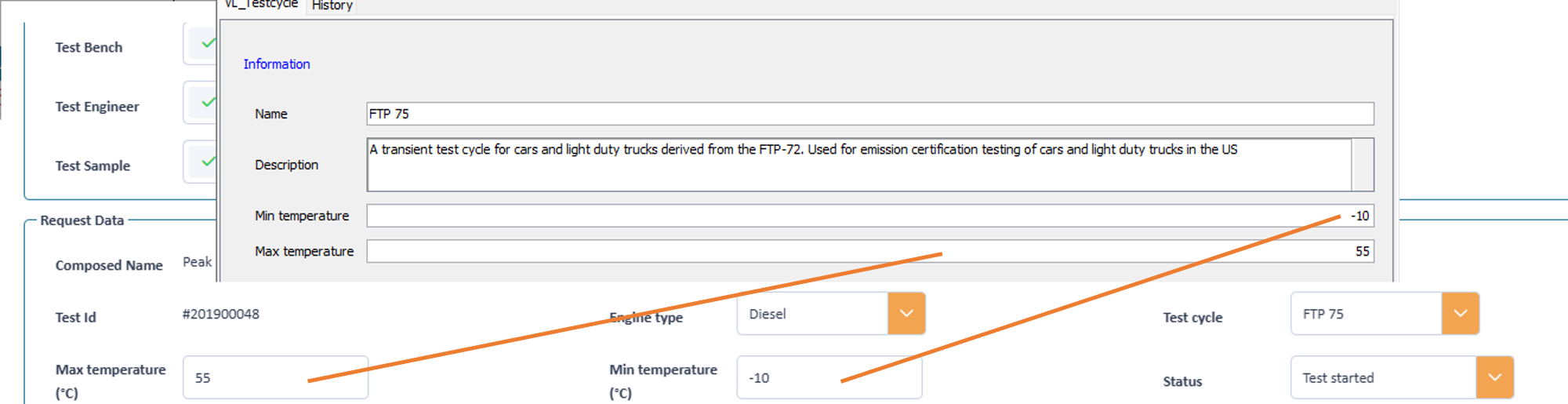This screenshot has width=1568, height=404.
Task: Open the Status dropdown arrow
Action: pyautogui.click(x=1494, y=377)
